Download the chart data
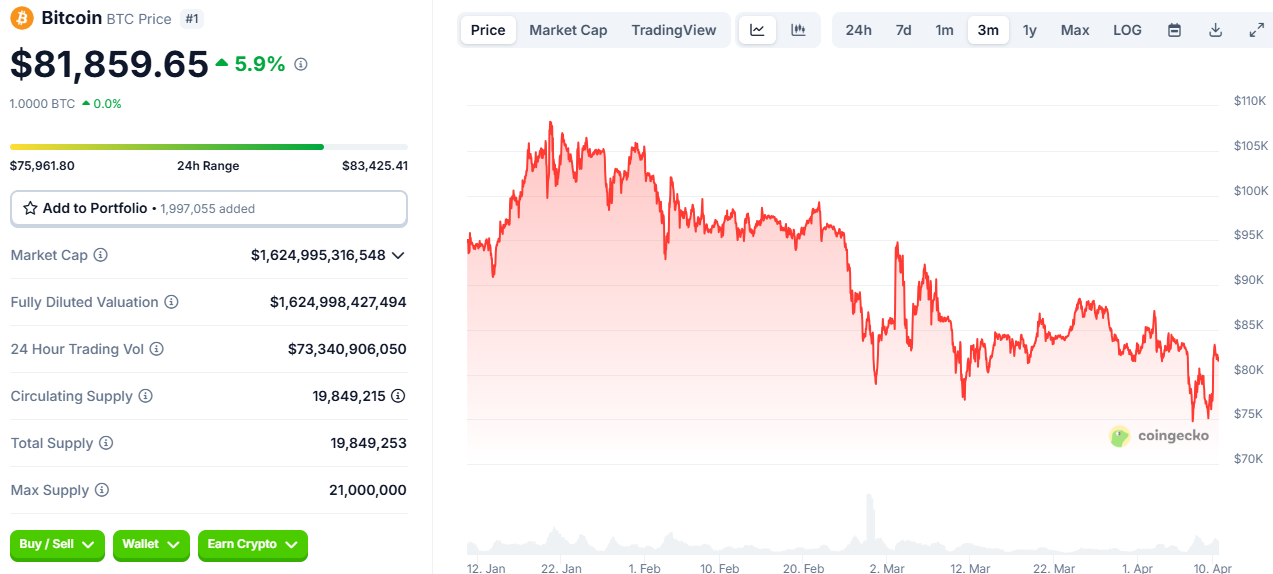Screen dimensions: 1273x574 (1216, 30)
